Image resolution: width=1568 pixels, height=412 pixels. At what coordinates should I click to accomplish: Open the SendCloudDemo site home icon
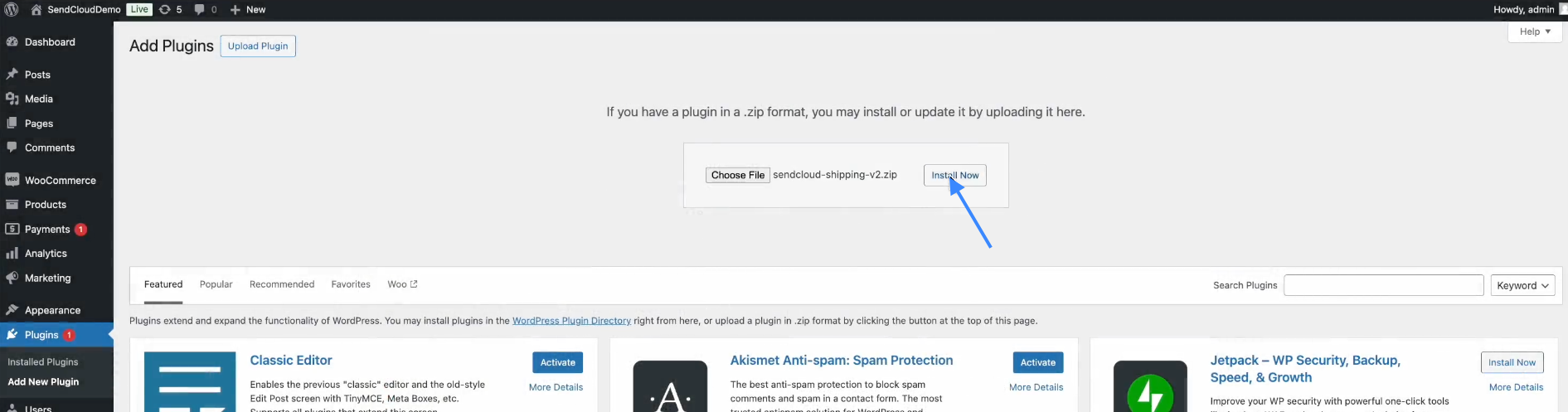coord(36,10)
